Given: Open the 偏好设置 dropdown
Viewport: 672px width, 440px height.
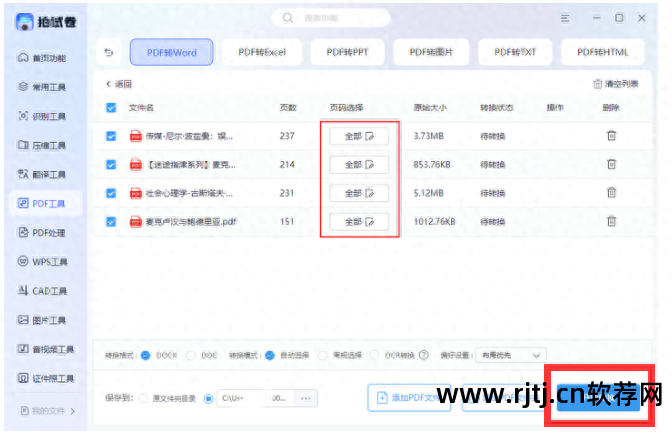Looking at the screenshot, I should coord(511,355).
